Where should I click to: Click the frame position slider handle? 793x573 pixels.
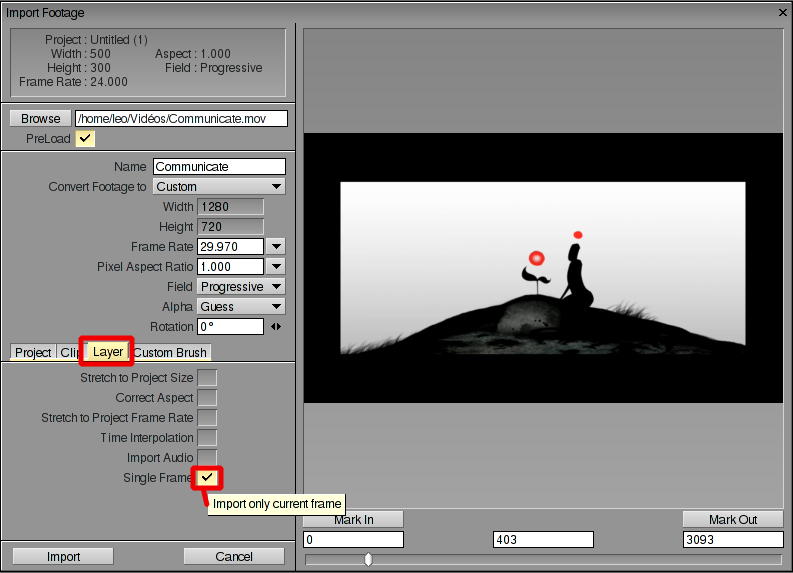(x=368, y=559)
